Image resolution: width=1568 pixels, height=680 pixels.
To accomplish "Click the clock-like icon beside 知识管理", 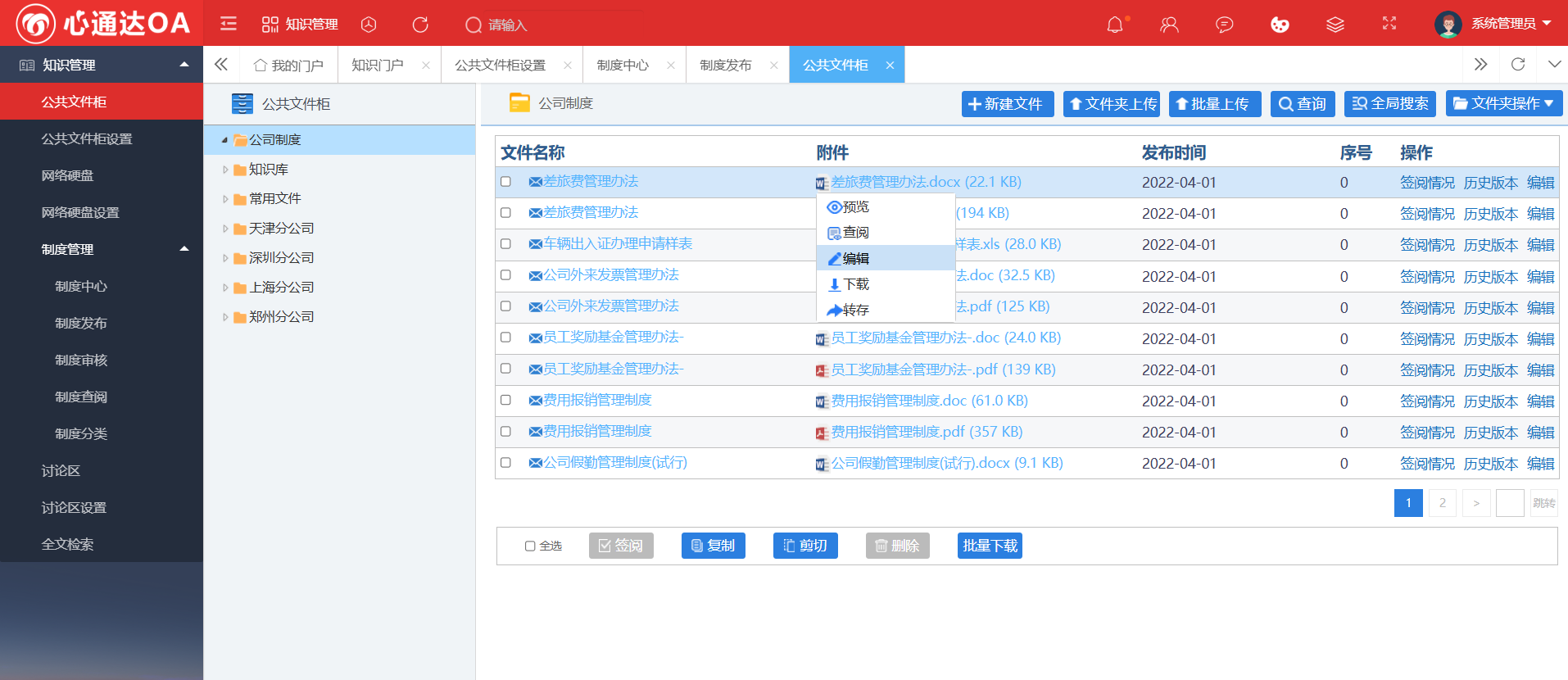I will 369,25.
